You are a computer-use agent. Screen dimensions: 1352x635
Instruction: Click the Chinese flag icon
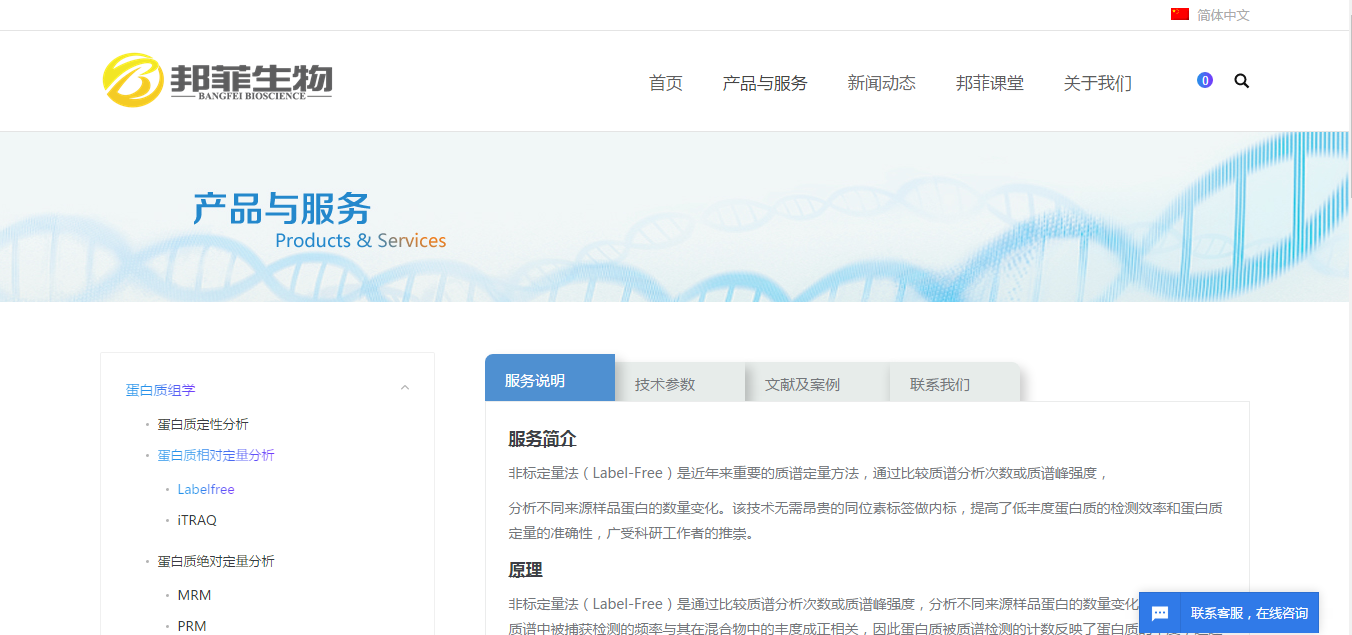pyautogui.click(x=1180, y=14)
